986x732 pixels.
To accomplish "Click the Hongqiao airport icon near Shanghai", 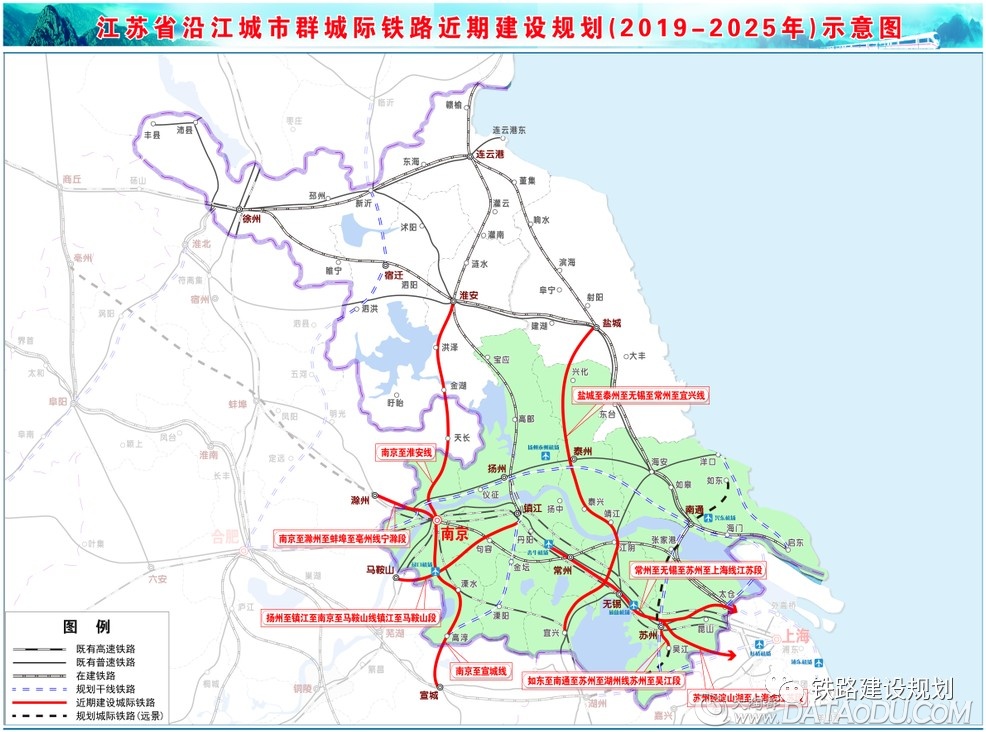I will point(760,645).
